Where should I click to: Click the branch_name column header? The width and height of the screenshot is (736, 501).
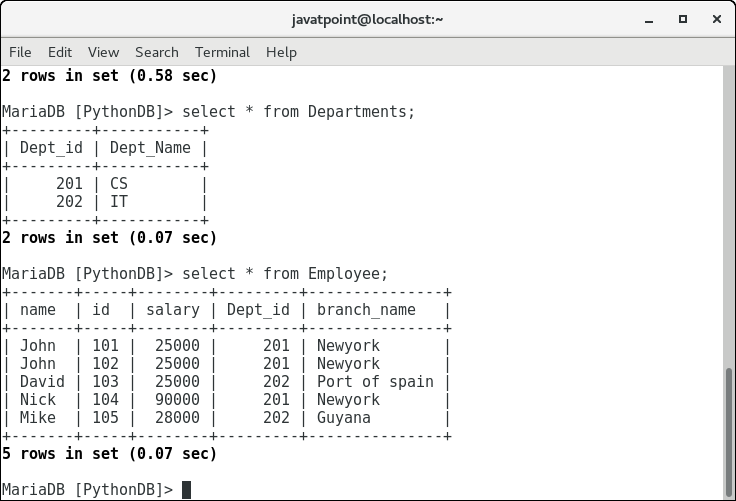(366, 309)
